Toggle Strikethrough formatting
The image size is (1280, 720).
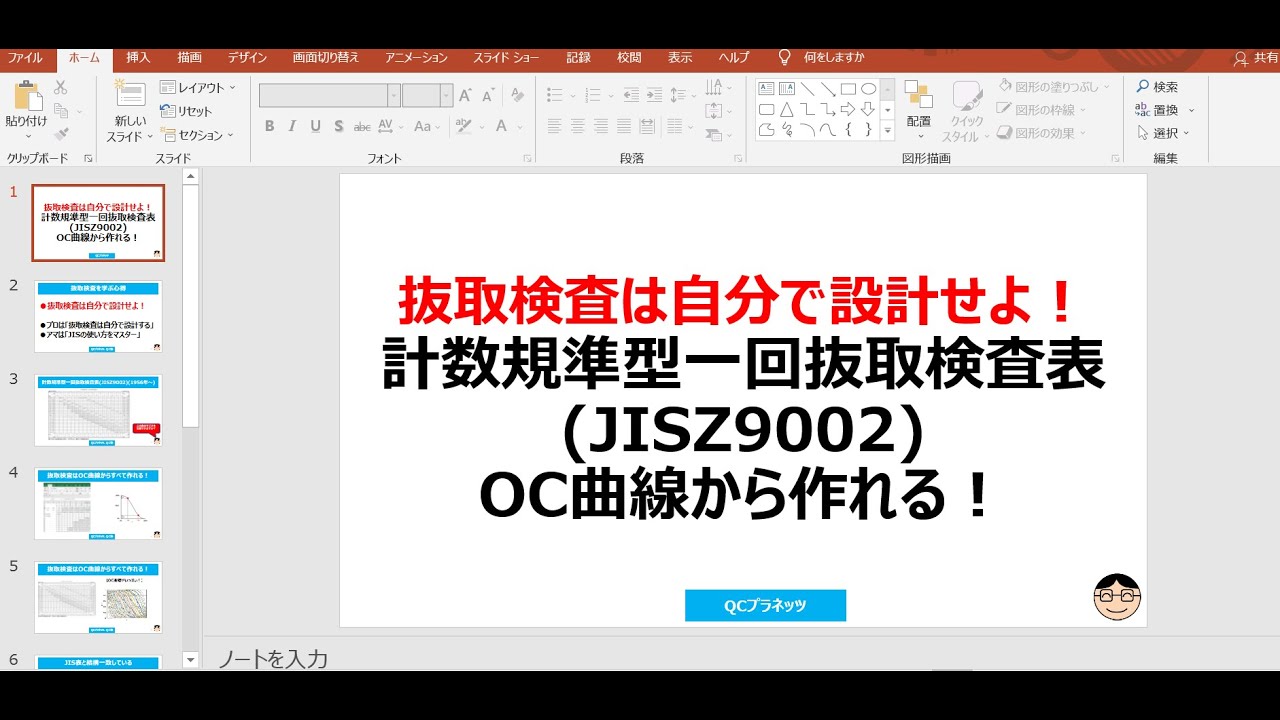pyautogui.click(x=362, y=126)
